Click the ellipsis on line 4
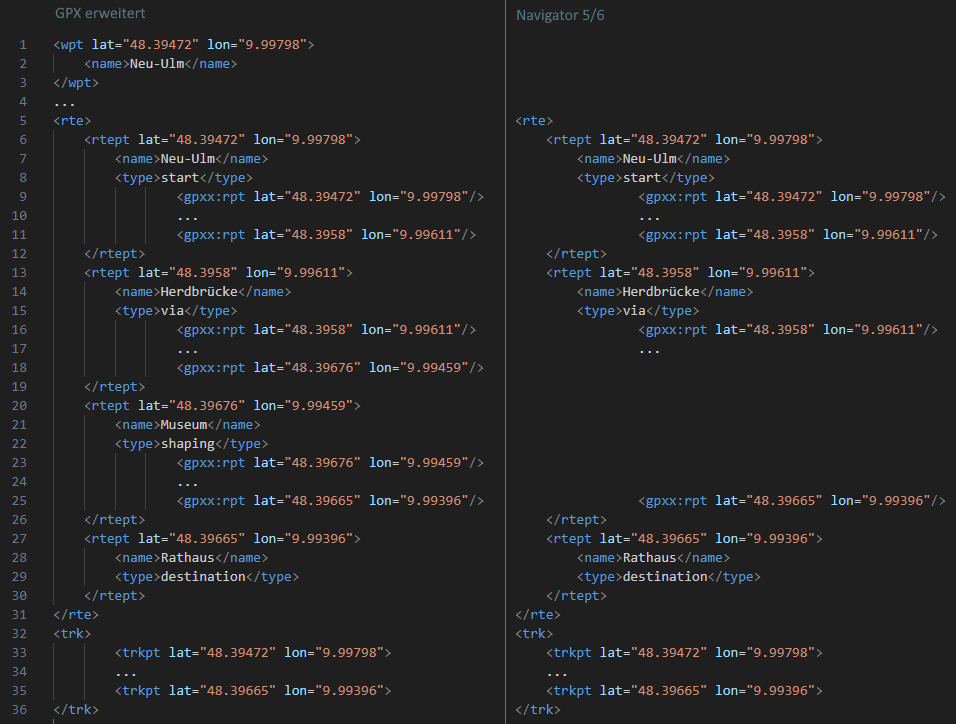This screenshot has width=956, height=724. tap(65, 102)
